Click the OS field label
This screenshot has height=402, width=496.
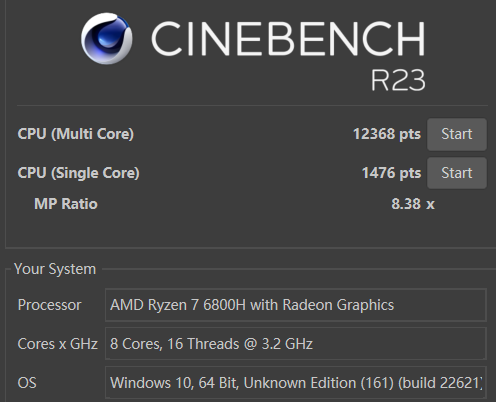point(27,383)
